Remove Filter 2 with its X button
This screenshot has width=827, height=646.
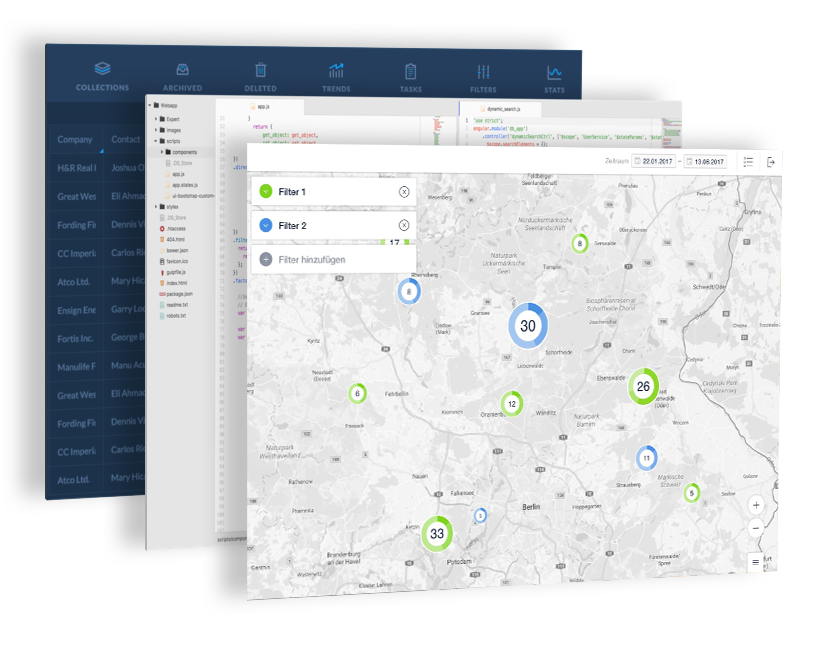pyautogui.click(x=404, y=226)
